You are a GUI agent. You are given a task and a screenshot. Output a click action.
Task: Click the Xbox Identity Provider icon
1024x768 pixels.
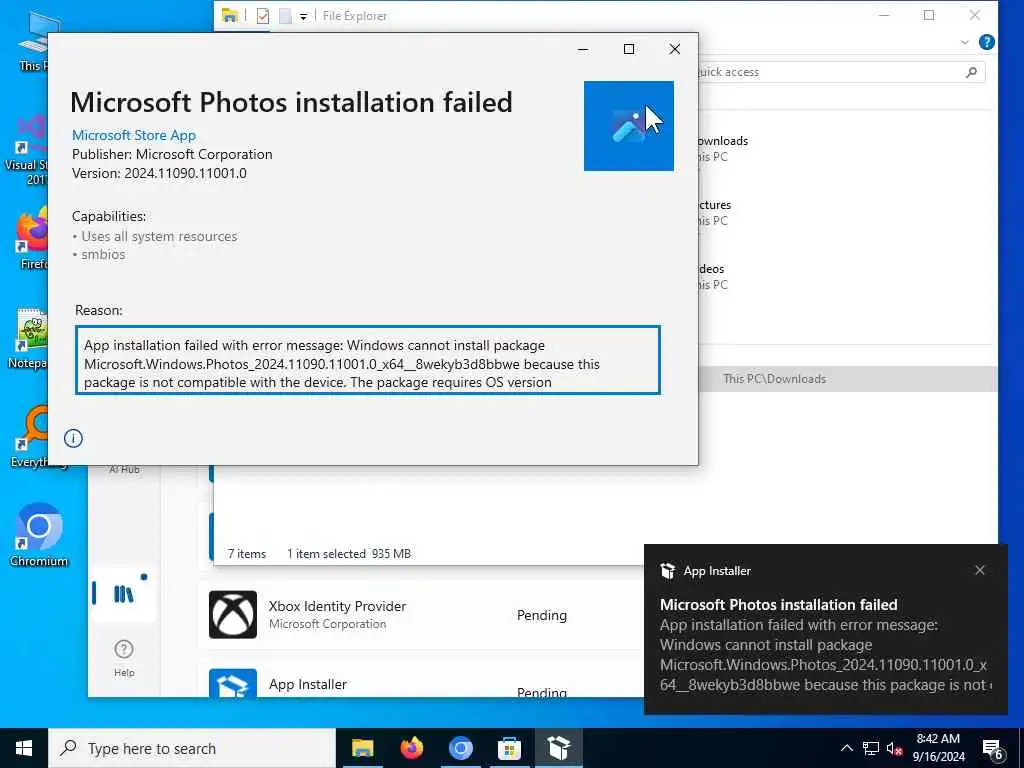[233, 615]
